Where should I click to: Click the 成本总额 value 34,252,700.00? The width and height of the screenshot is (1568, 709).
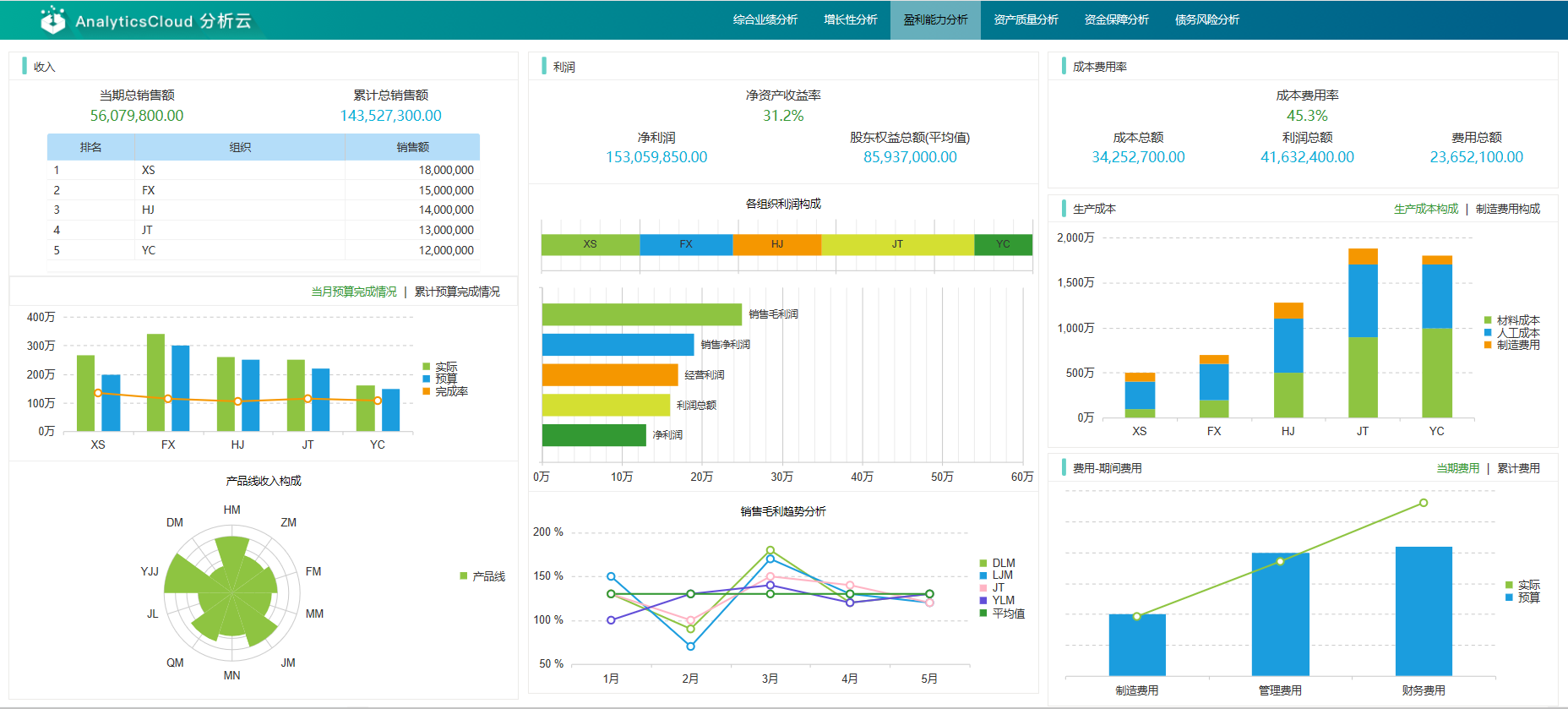point(1138,157)
